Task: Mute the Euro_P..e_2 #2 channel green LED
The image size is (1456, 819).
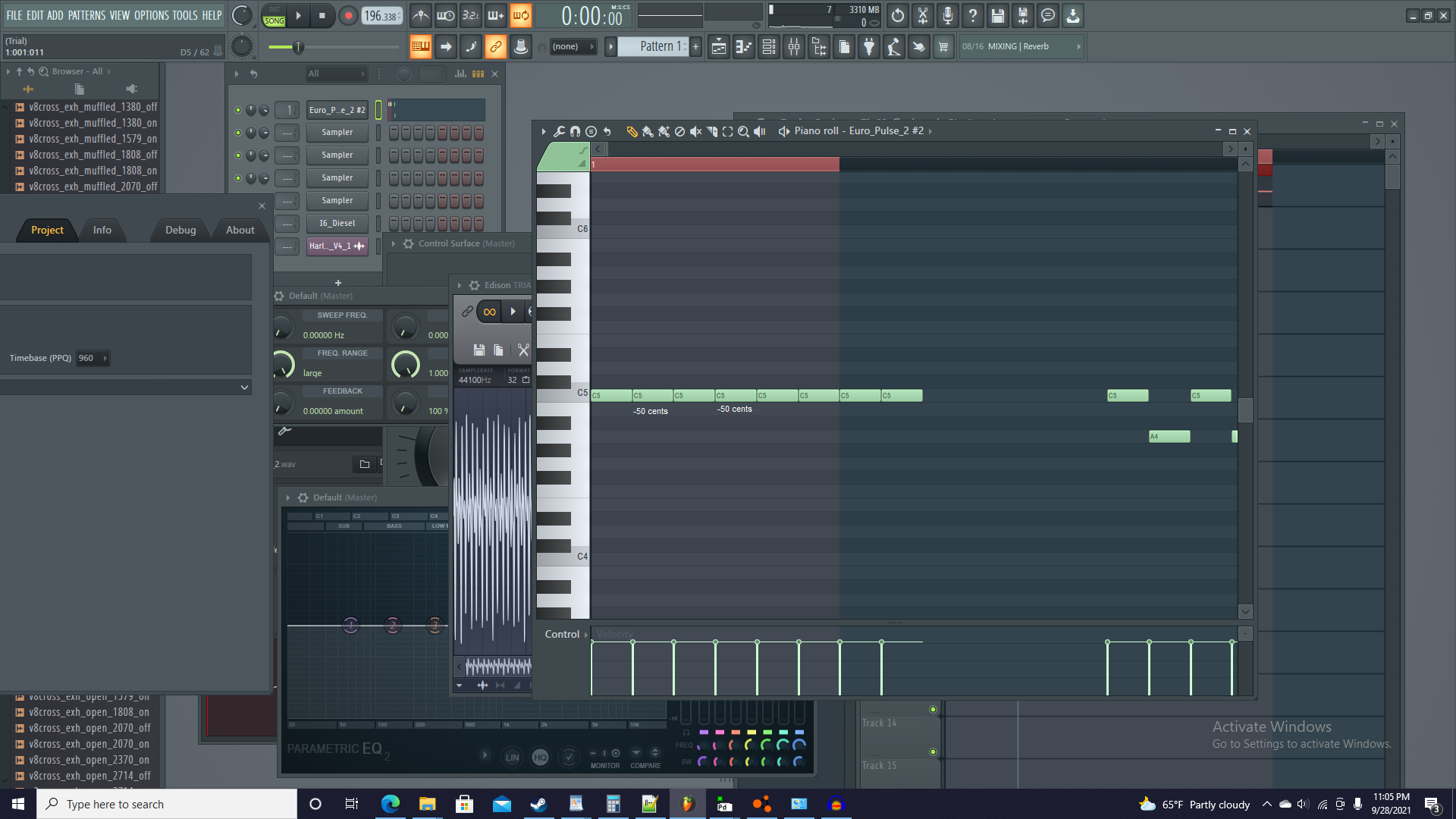Action: 238,110
